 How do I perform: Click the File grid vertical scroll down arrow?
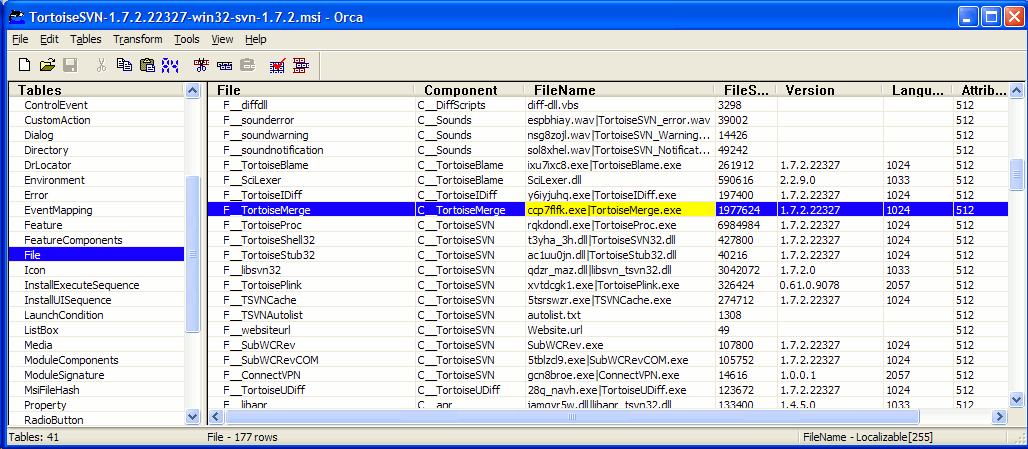tap(1017, 399)
